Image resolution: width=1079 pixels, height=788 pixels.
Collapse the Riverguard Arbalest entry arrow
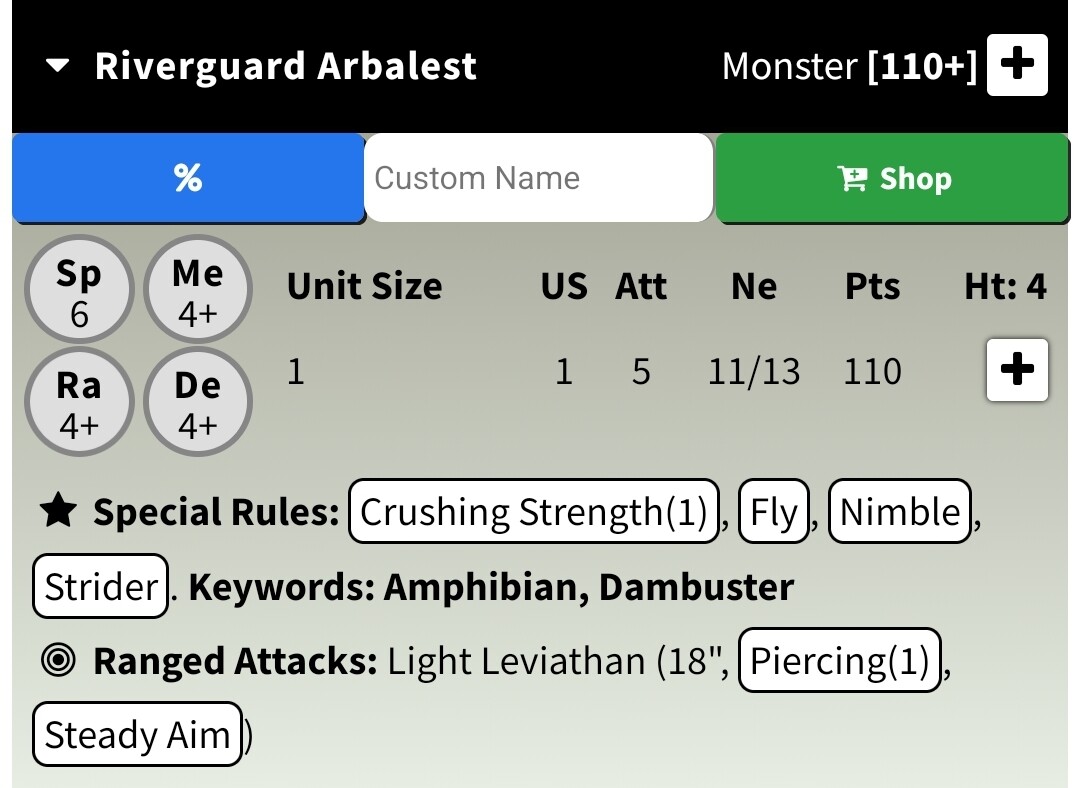(58, 67)
